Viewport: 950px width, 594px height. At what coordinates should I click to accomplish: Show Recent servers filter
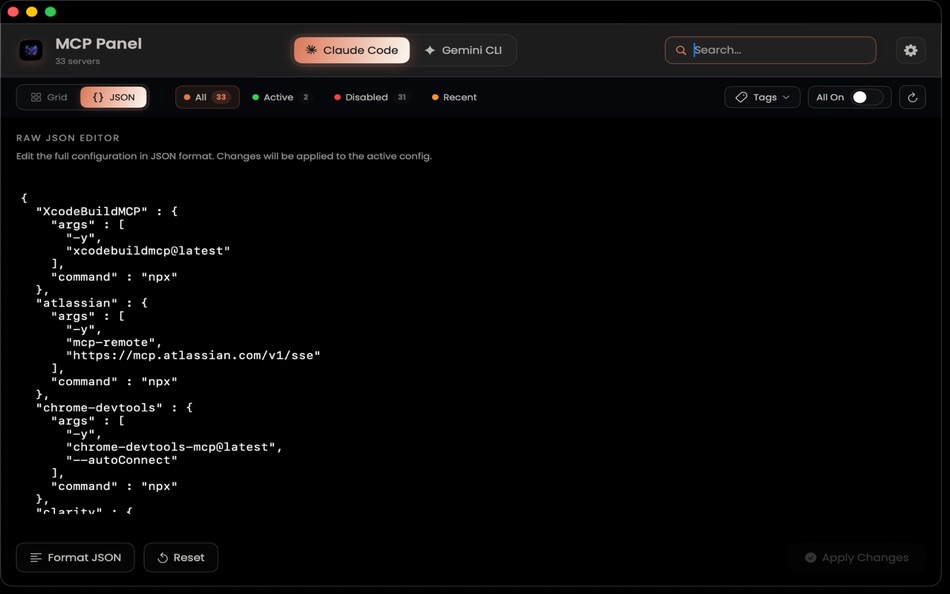(x=454, y=97)
